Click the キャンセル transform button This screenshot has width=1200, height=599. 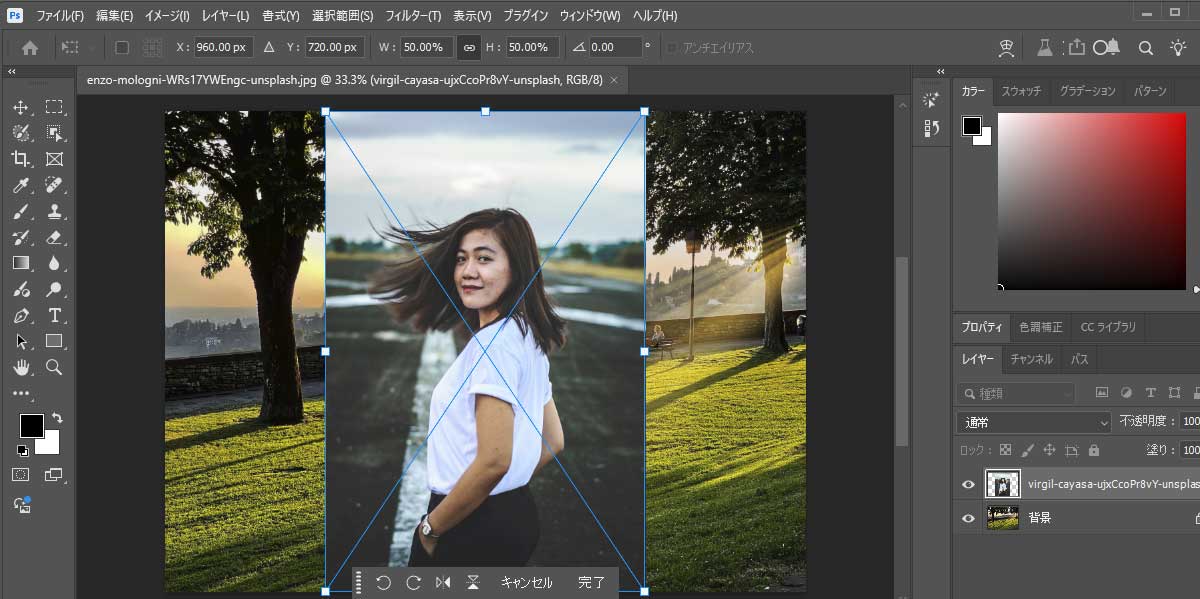526,582
